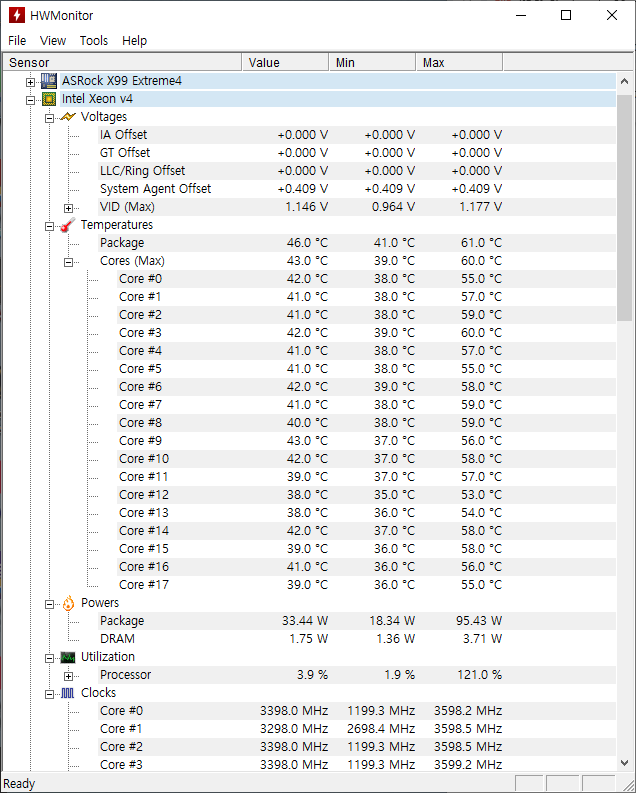Image resolution: width=636 pixels, height=793 pixels.
Task: Expand the Processor utilization entry
Action: click(69, 676)
